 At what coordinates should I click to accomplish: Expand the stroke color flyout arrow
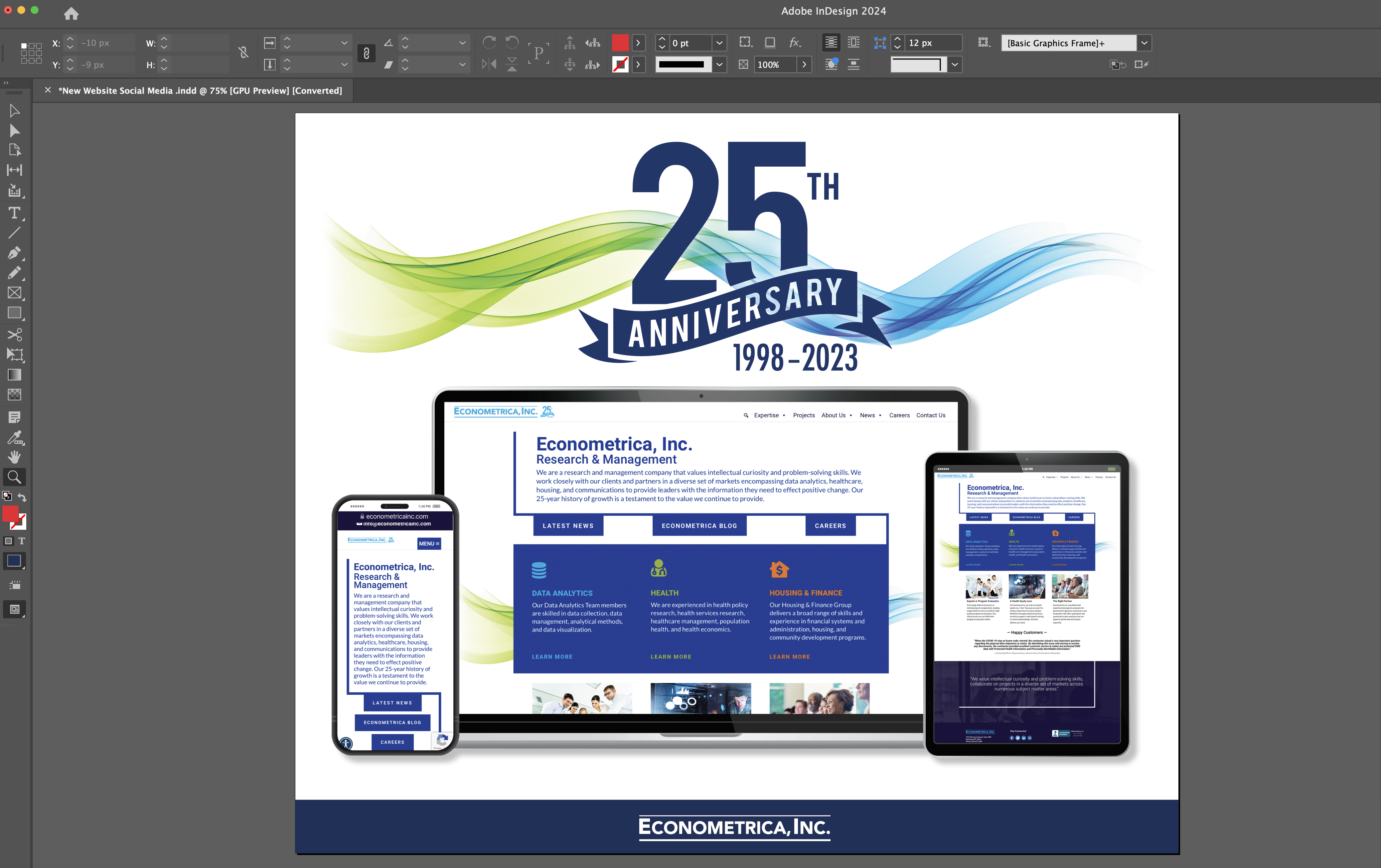(x=638, y=65)
